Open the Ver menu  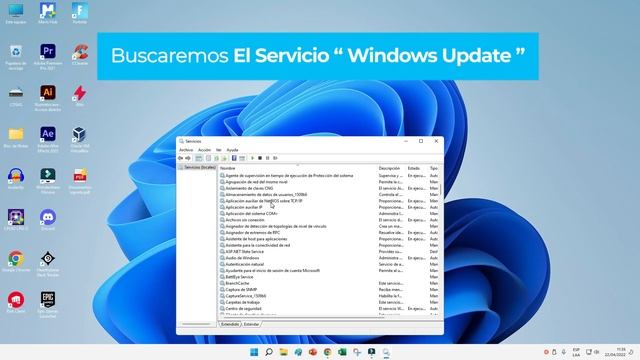(219, 150)
